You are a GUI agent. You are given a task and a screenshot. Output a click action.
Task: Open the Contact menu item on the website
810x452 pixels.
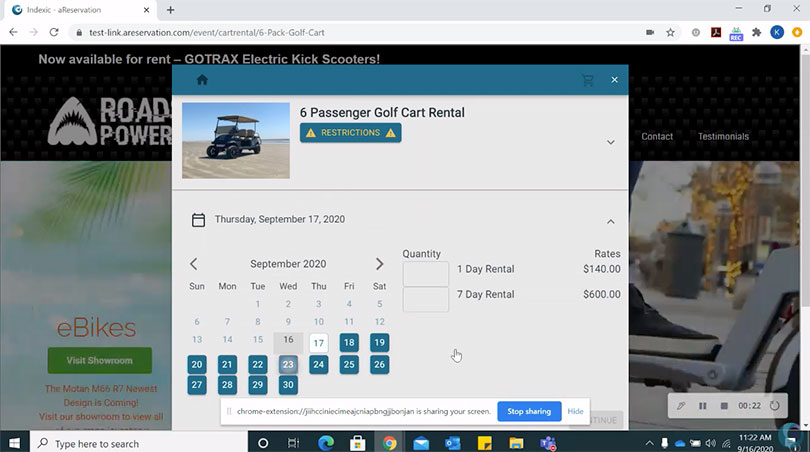[657, 136]
